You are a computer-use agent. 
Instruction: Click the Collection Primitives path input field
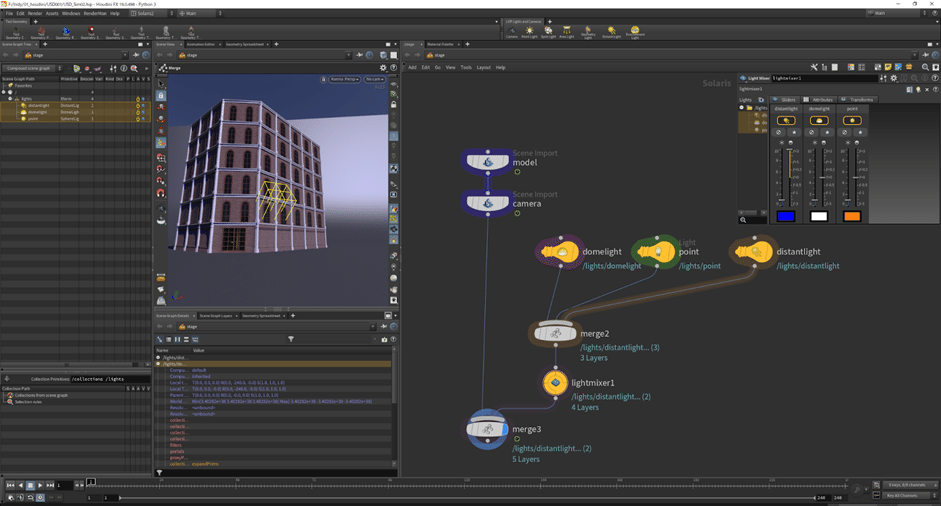(x=110, y=379)
